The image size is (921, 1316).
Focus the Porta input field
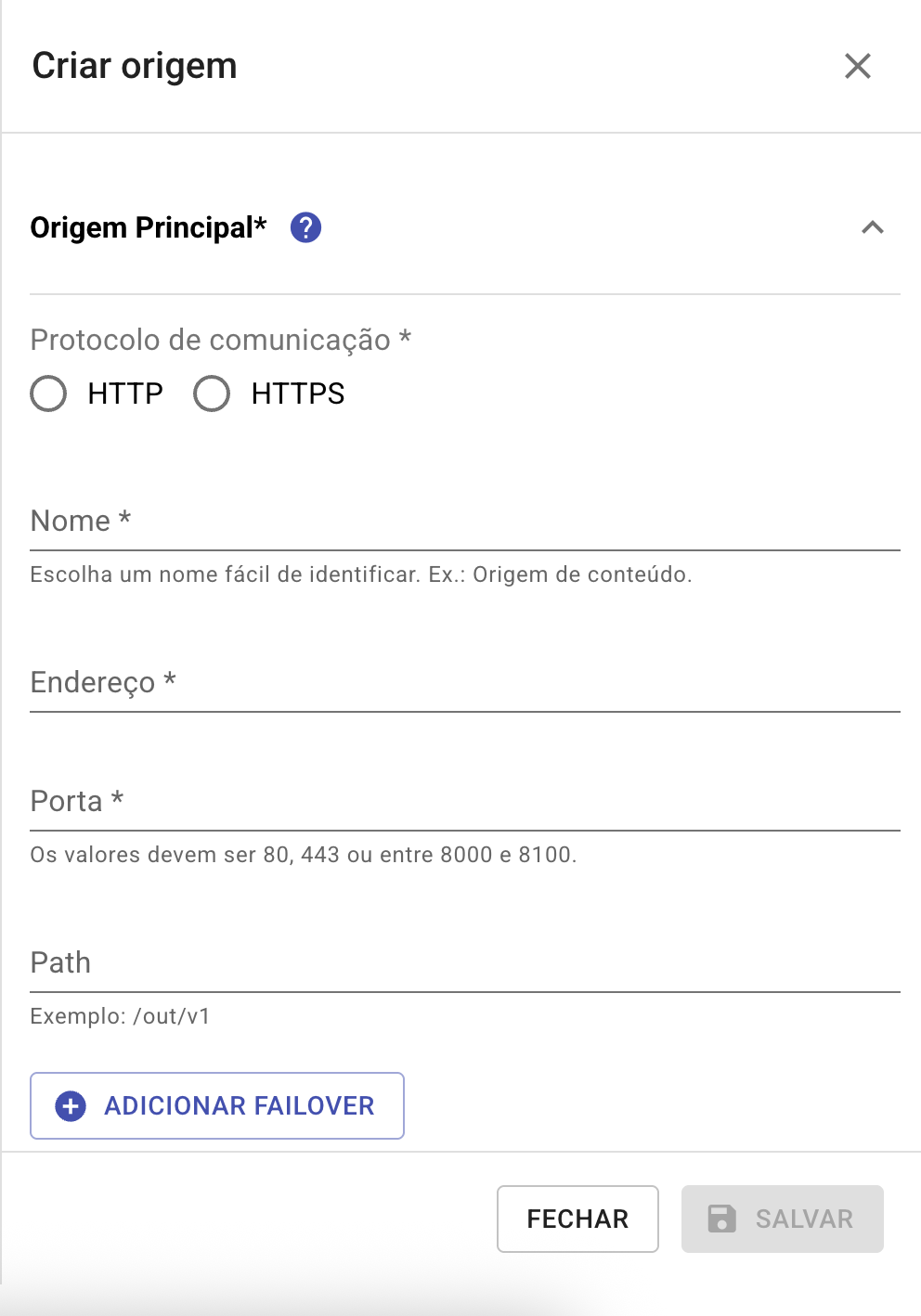(464, 802)
